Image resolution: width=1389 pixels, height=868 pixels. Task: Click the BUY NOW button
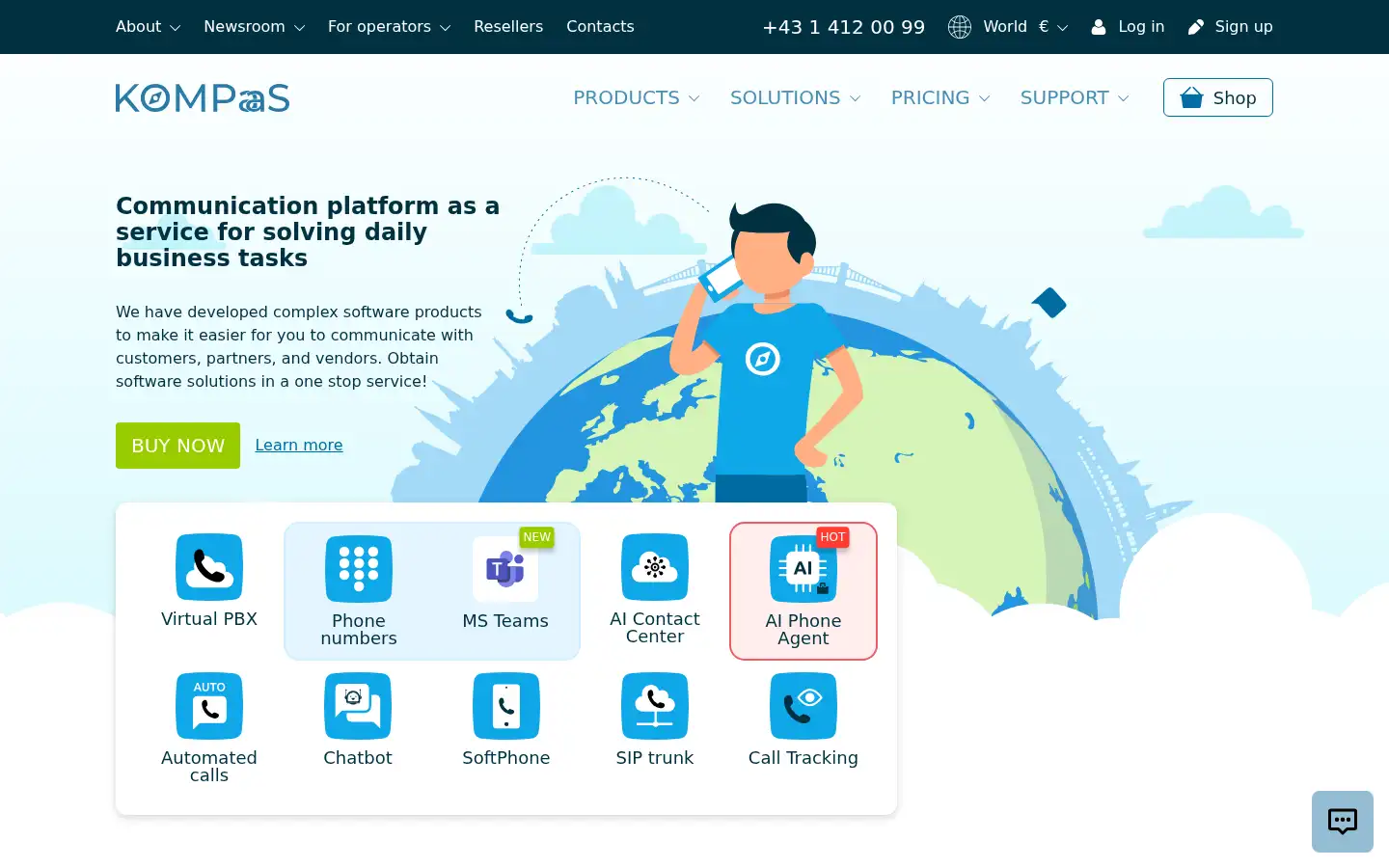[x=177, y=446]
